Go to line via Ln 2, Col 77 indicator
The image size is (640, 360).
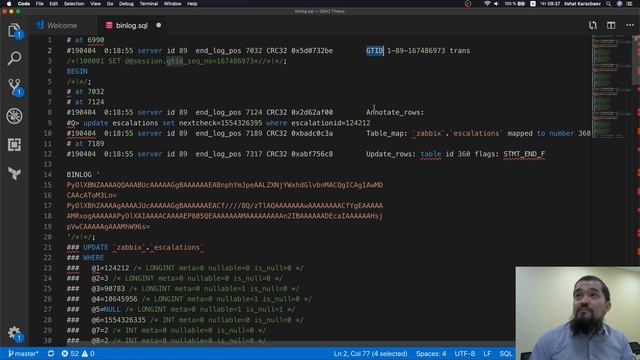[370, 353]
